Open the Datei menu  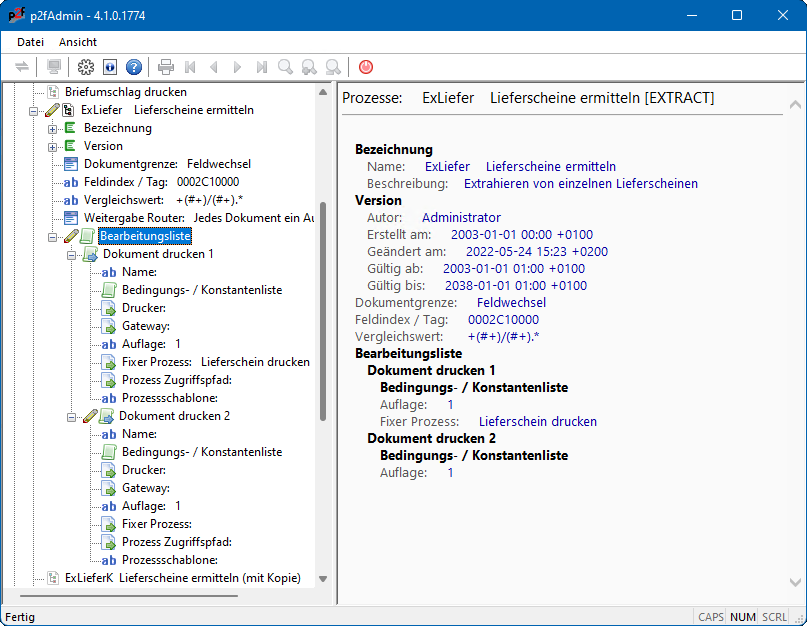(x=30, y=42)
